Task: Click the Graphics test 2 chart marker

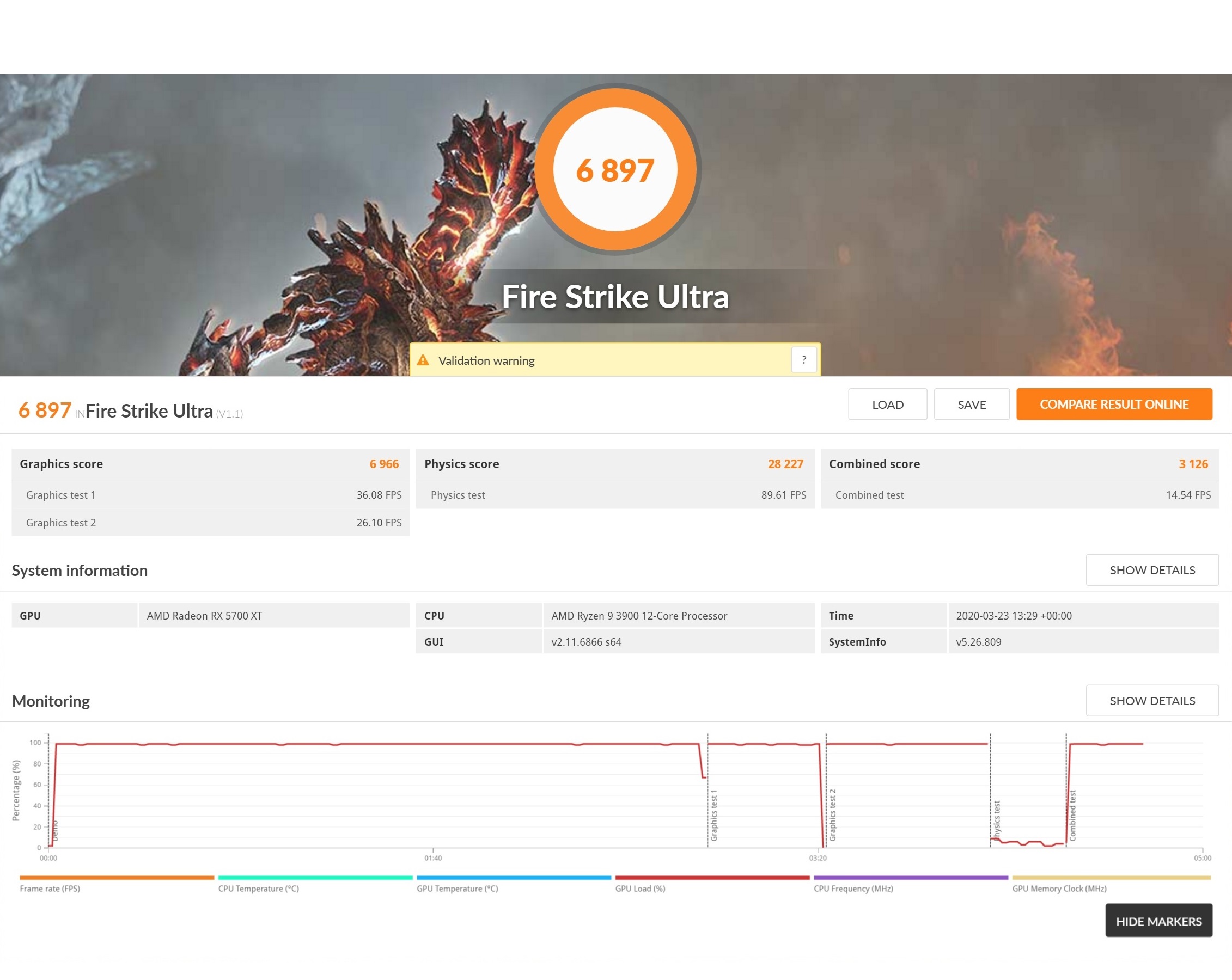Action: [832, 816]
